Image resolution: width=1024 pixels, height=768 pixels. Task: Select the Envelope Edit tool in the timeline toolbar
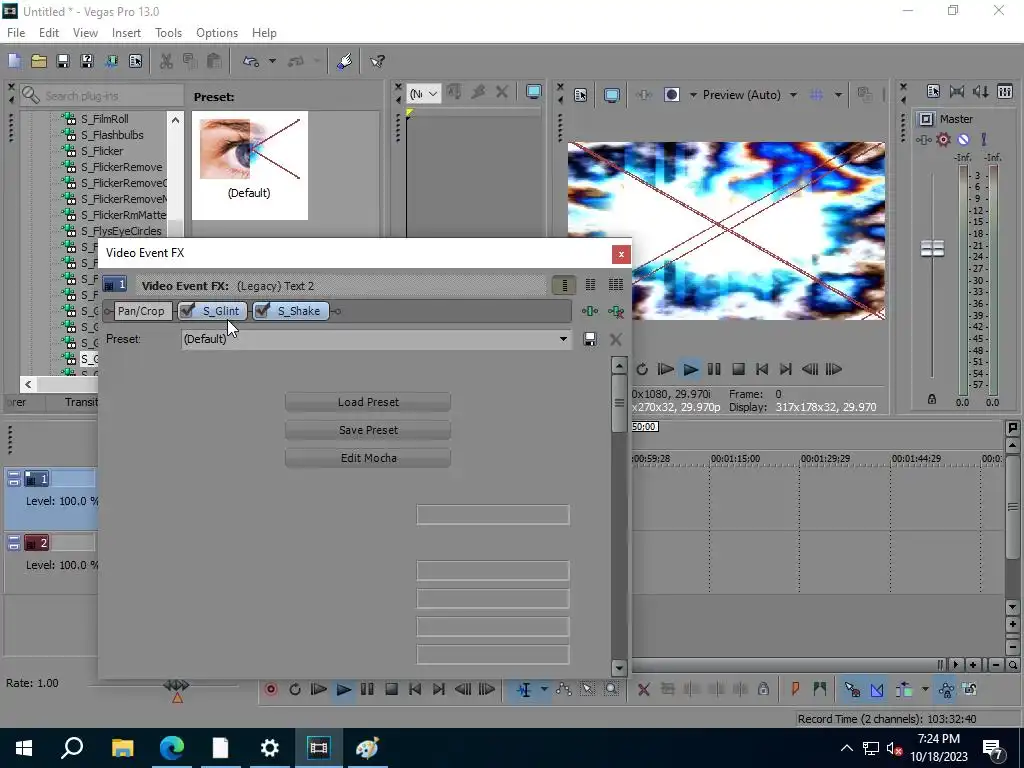(564, 690)
